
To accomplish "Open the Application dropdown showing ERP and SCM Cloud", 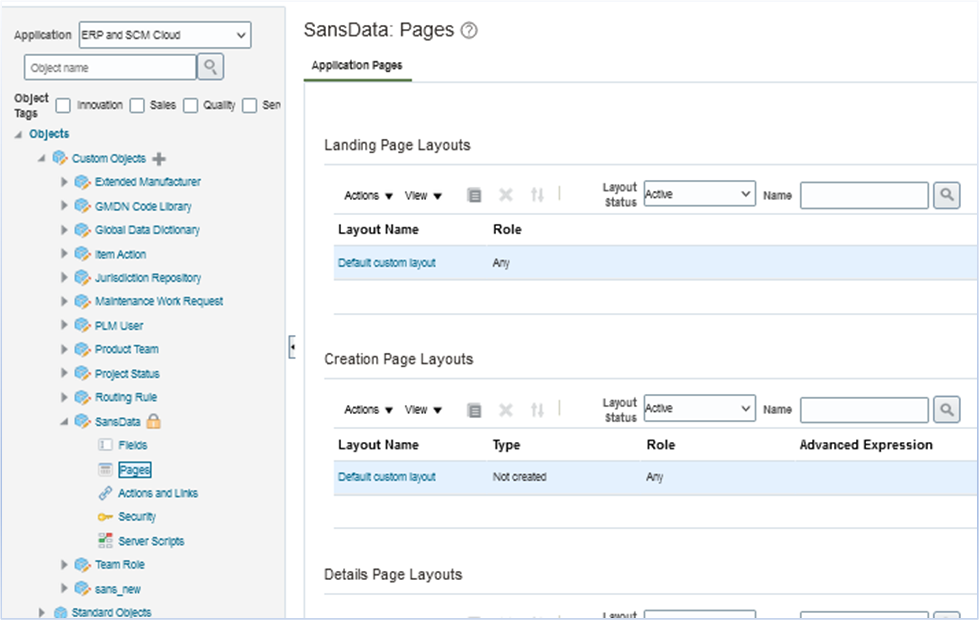I will tap(163, 34).
